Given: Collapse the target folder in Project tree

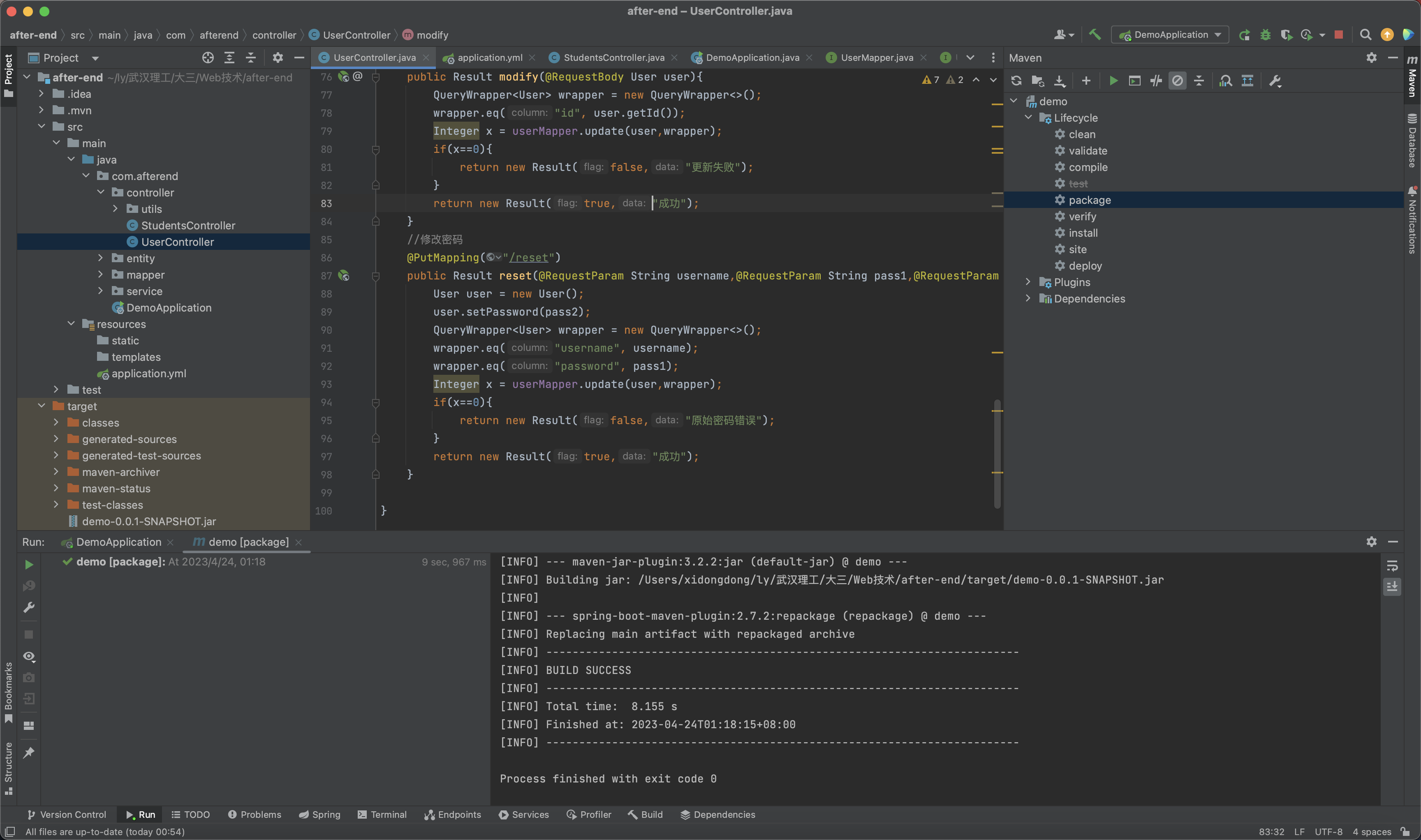Looking at the screenshot, I should click(42, 406).
